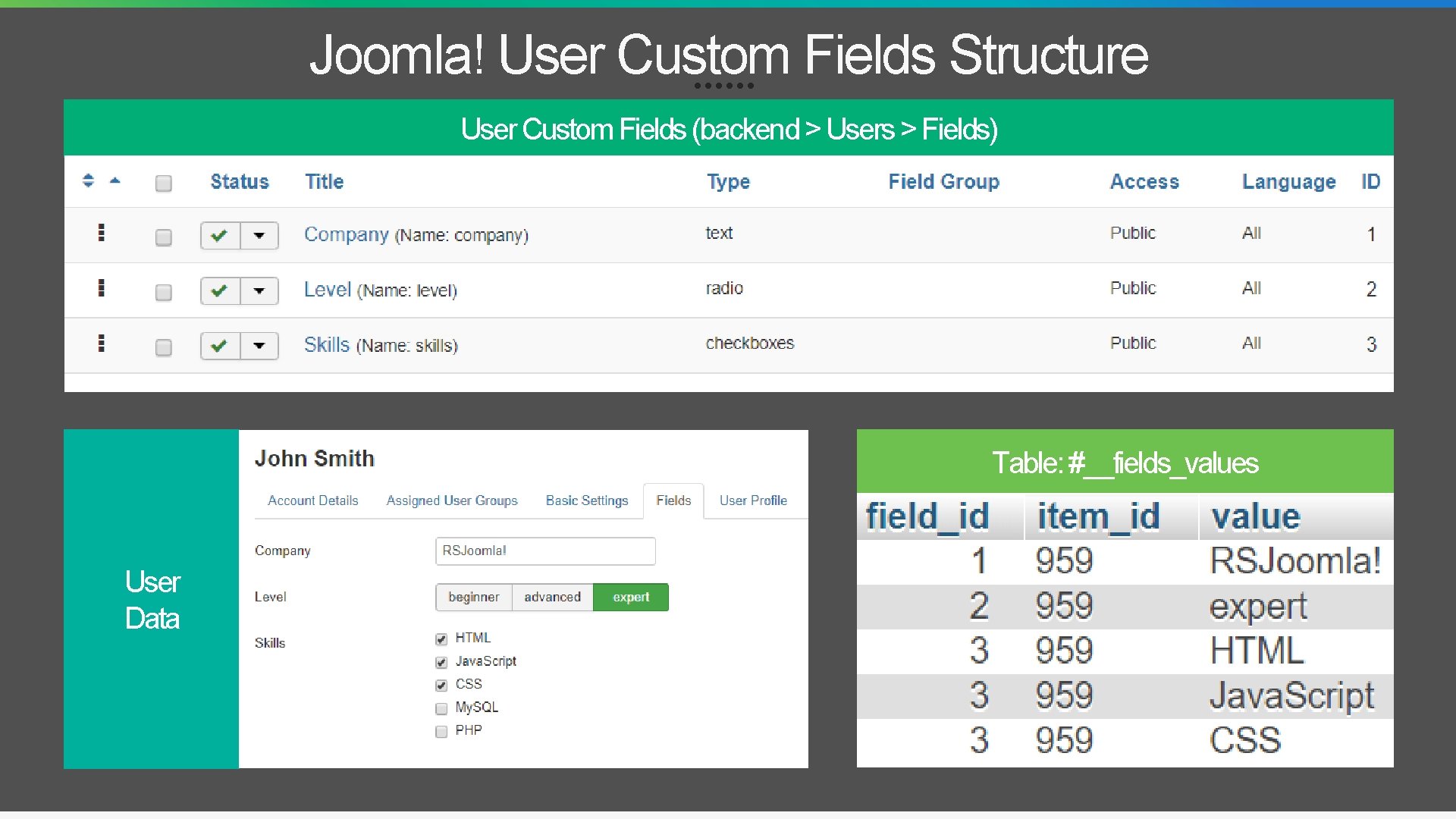Tick the select-all checkbox in header
This screenshot has height=819, width=1456.
tap(164, 183)
